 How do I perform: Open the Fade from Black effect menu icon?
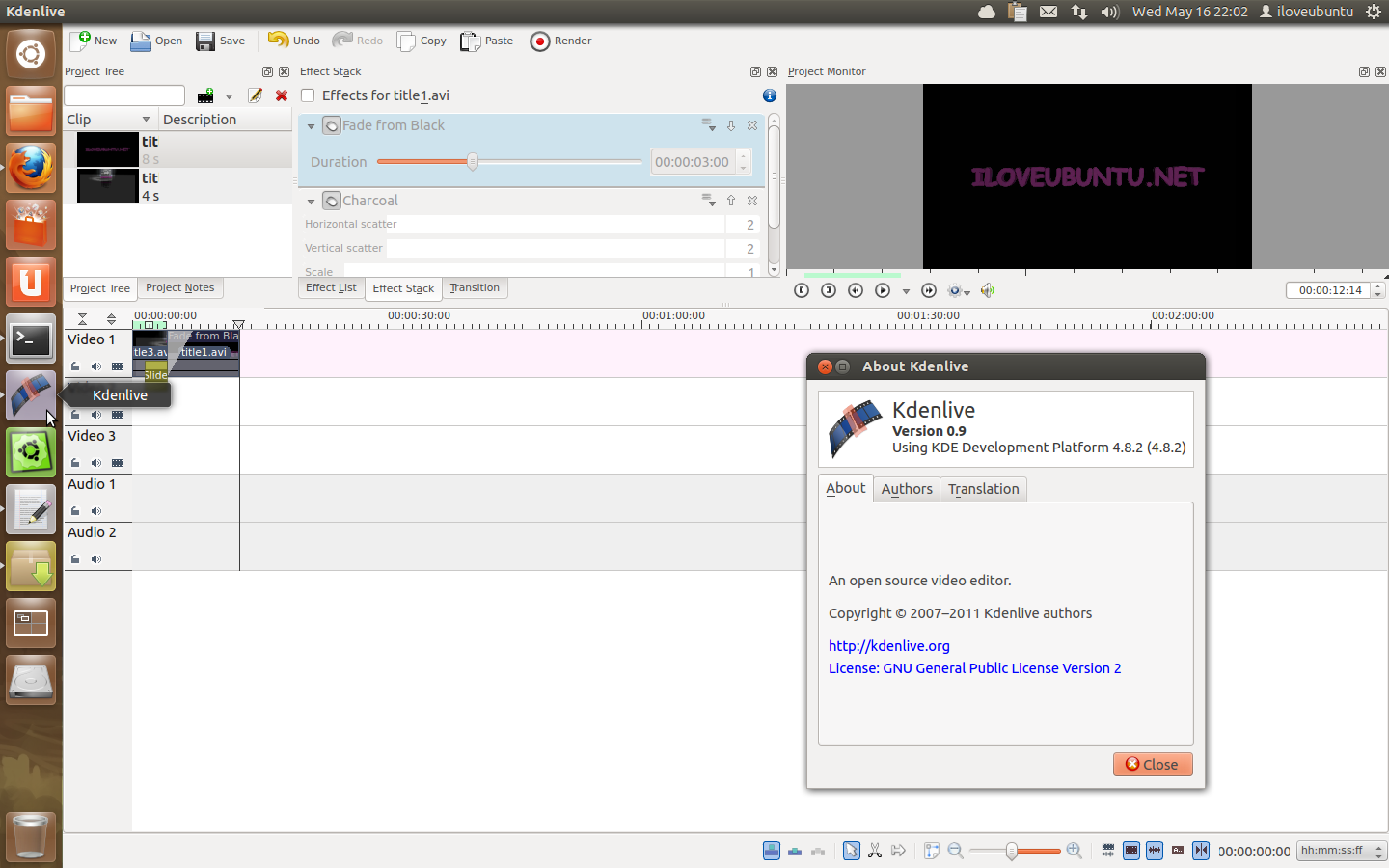click(709, 125)
